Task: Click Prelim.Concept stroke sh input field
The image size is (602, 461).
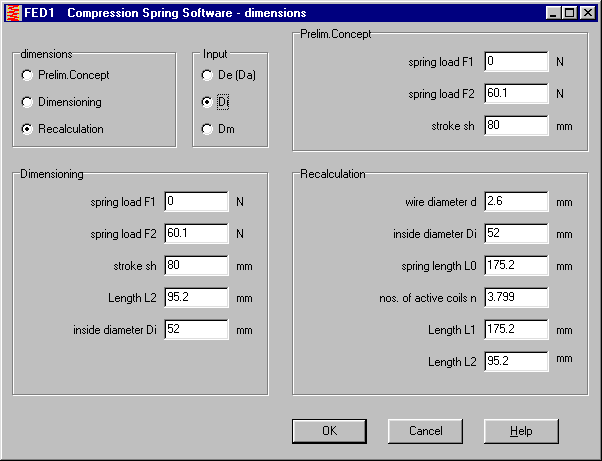Action: (515, 126)
